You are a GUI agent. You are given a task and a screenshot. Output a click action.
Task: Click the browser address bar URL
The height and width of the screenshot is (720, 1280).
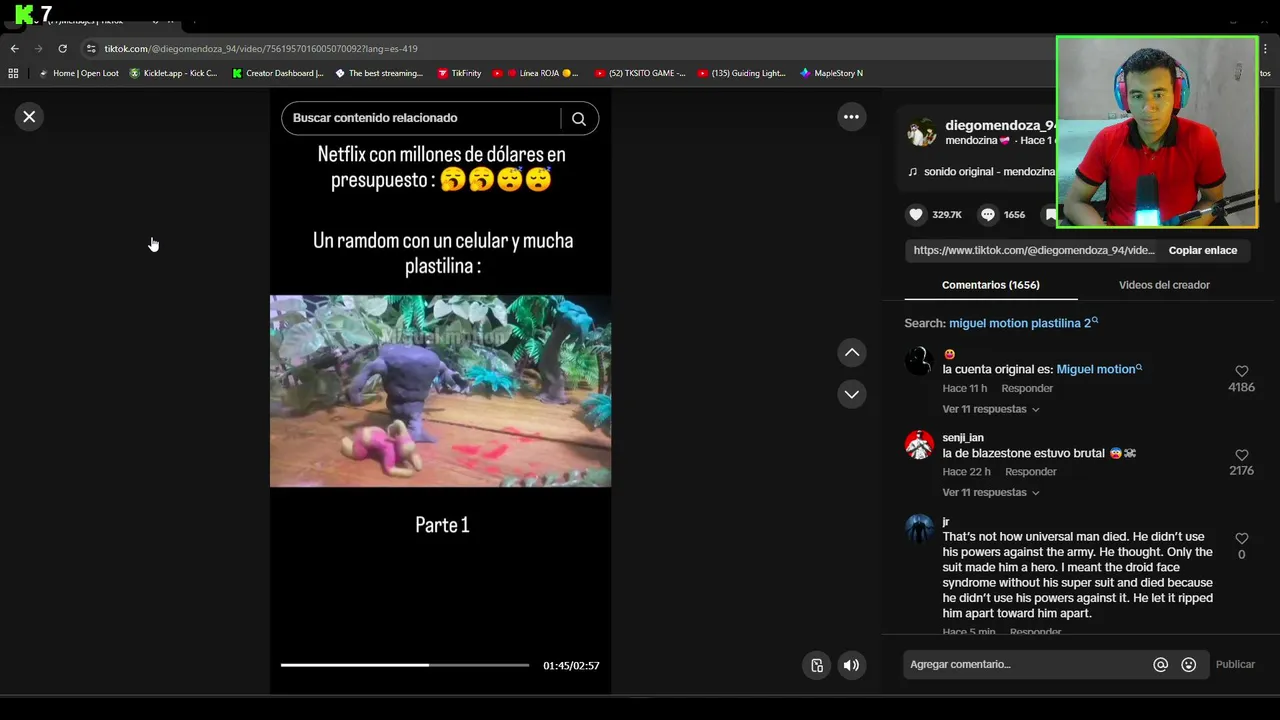[x=261, y=48]
